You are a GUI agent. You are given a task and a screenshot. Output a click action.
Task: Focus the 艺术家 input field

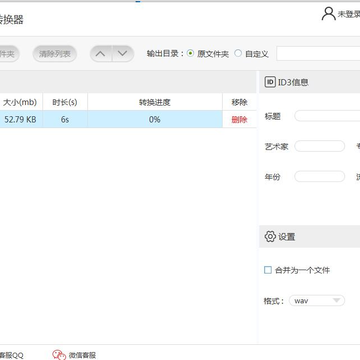coord(319,146)
